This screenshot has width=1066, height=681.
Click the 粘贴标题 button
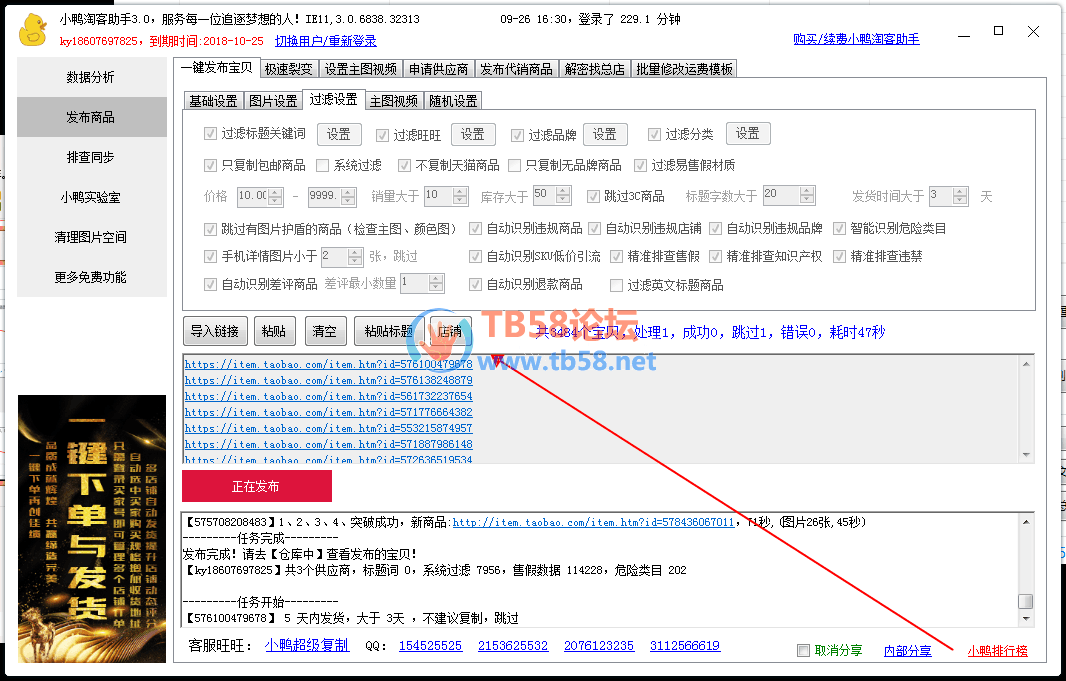[389, 331]
